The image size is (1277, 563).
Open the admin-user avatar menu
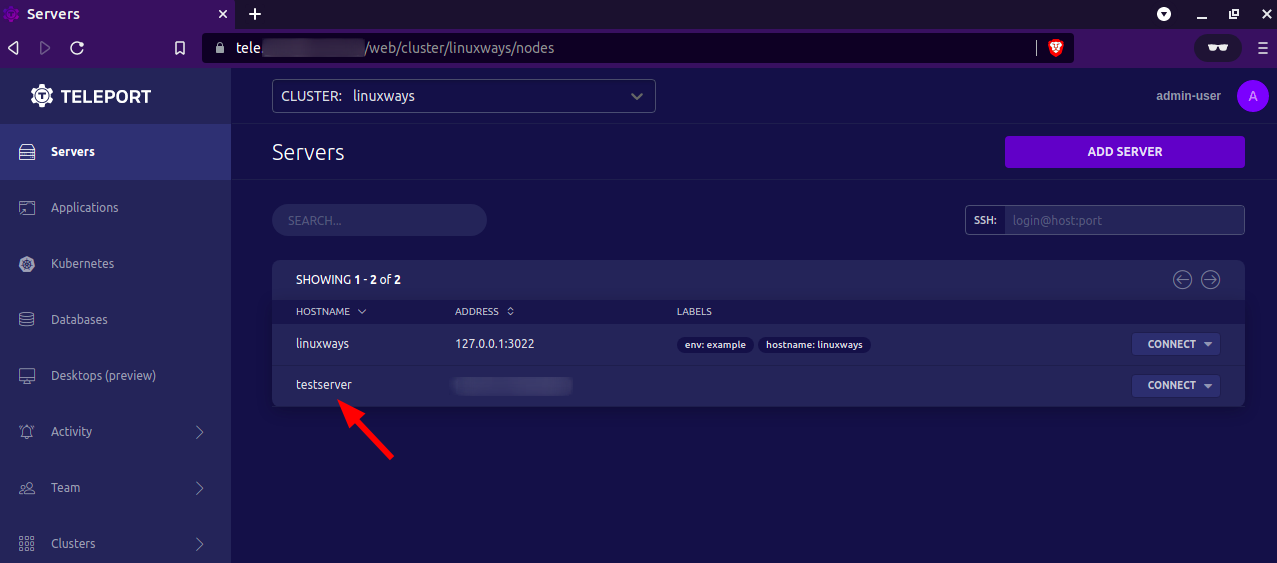[1253, 96]
